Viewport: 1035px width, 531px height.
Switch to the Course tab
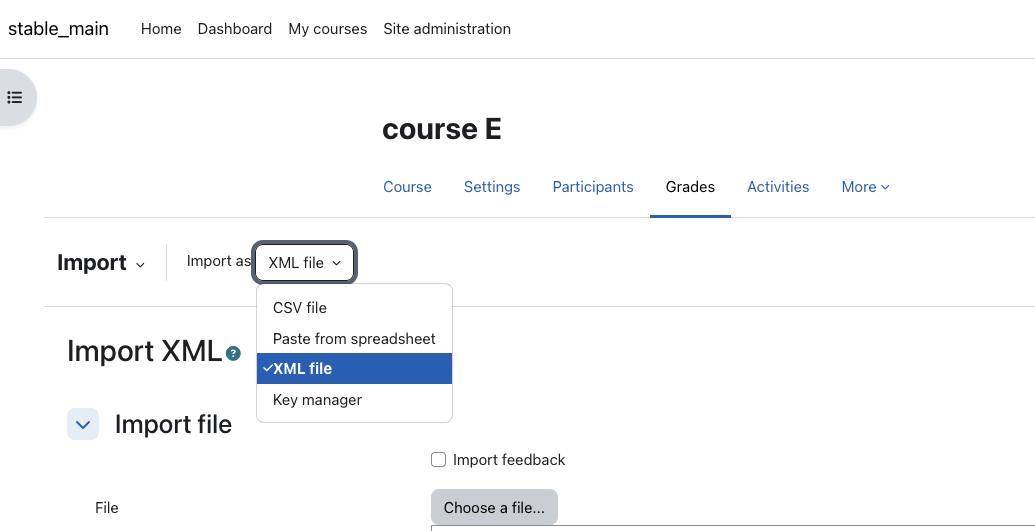point(407,187)
